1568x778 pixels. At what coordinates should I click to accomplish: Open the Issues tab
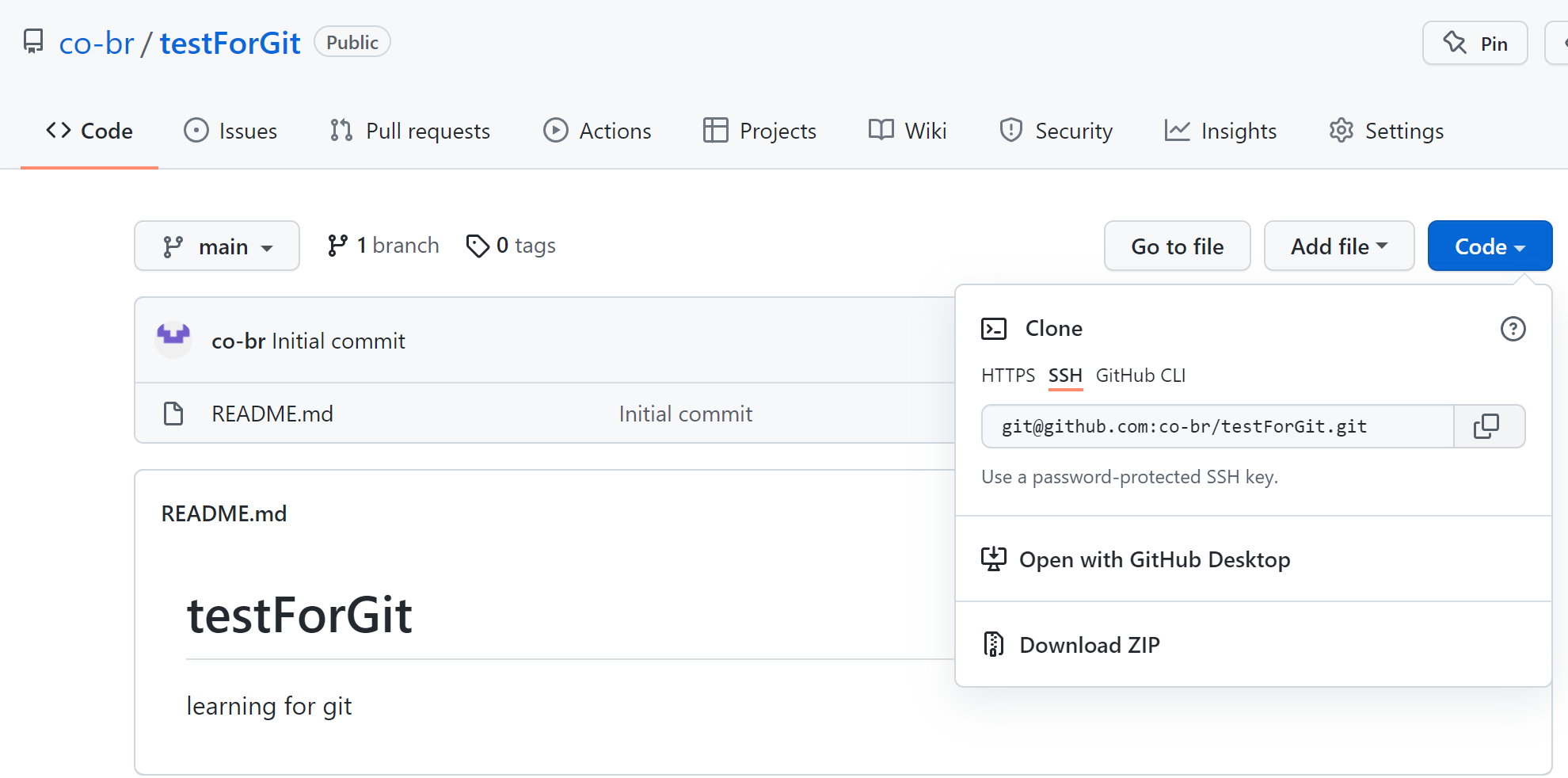pos(230,131)
